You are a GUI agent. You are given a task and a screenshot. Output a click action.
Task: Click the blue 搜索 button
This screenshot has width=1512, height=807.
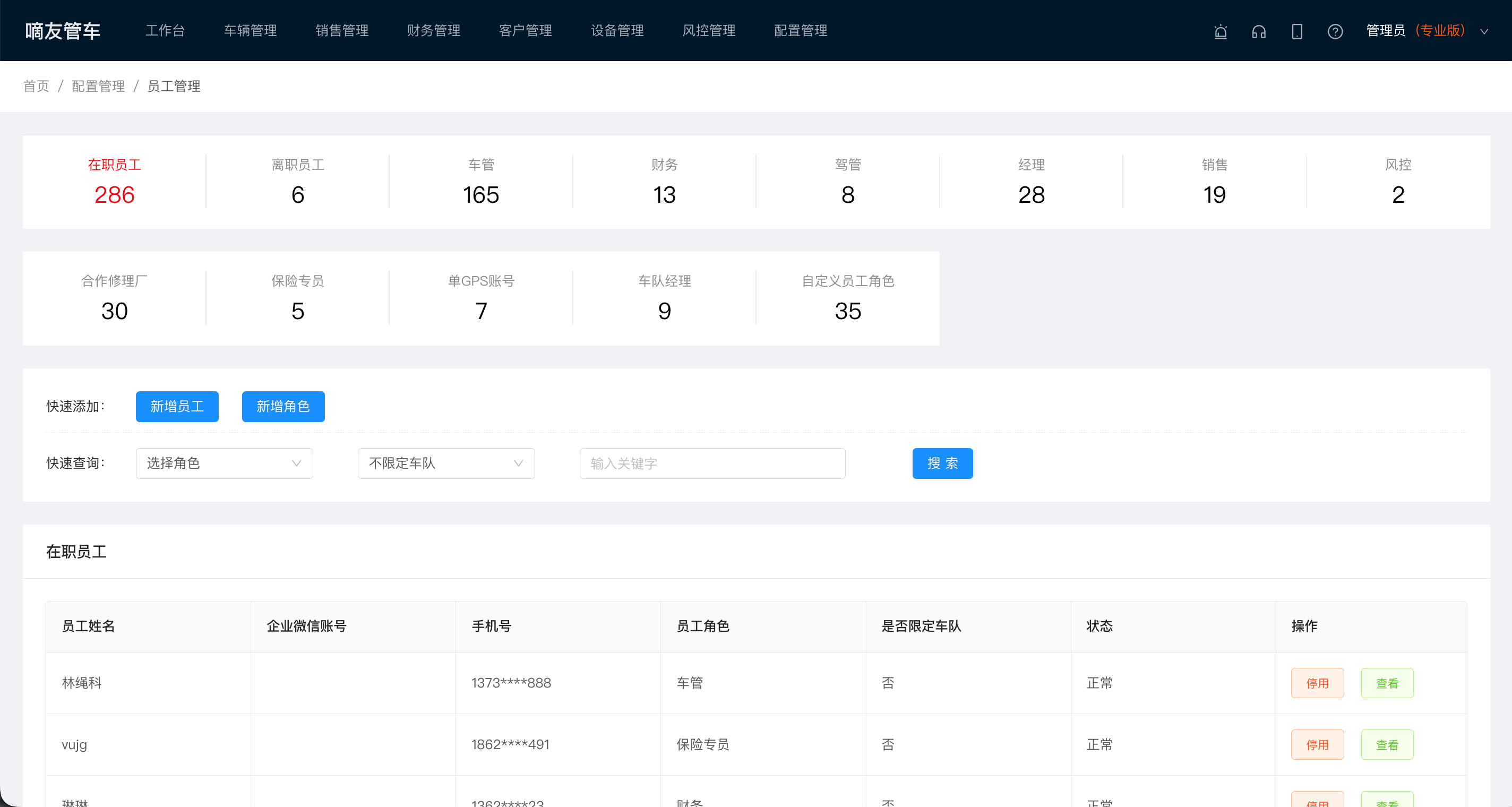[942, 463]
